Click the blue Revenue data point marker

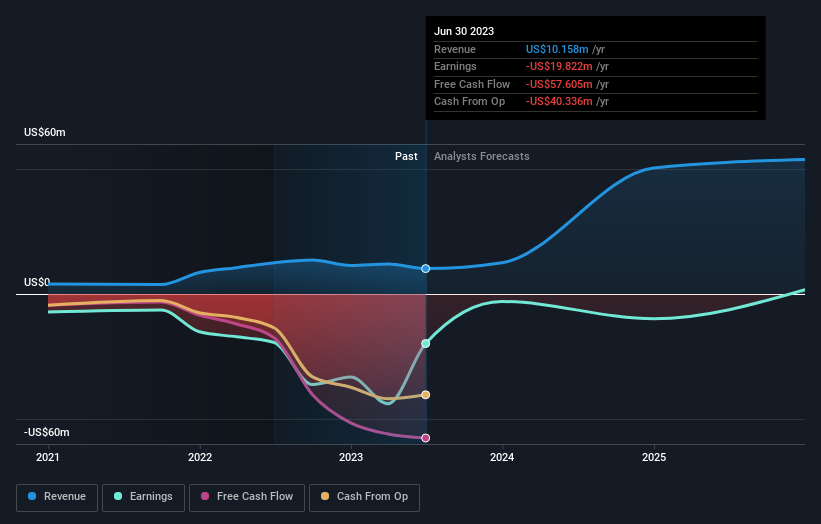426,269
